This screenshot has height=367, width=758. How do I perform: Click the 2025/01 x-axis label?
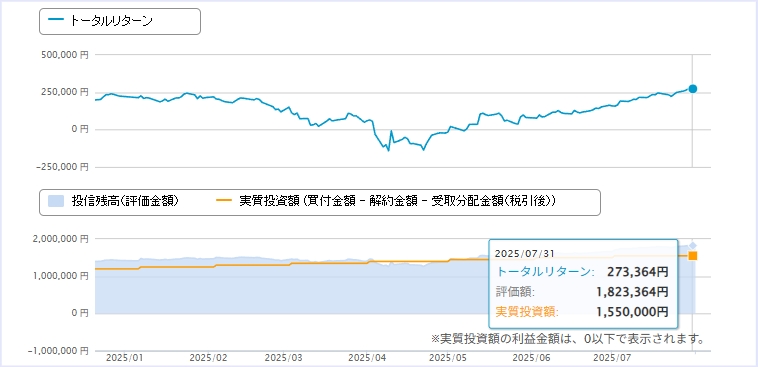coord(124,358)
